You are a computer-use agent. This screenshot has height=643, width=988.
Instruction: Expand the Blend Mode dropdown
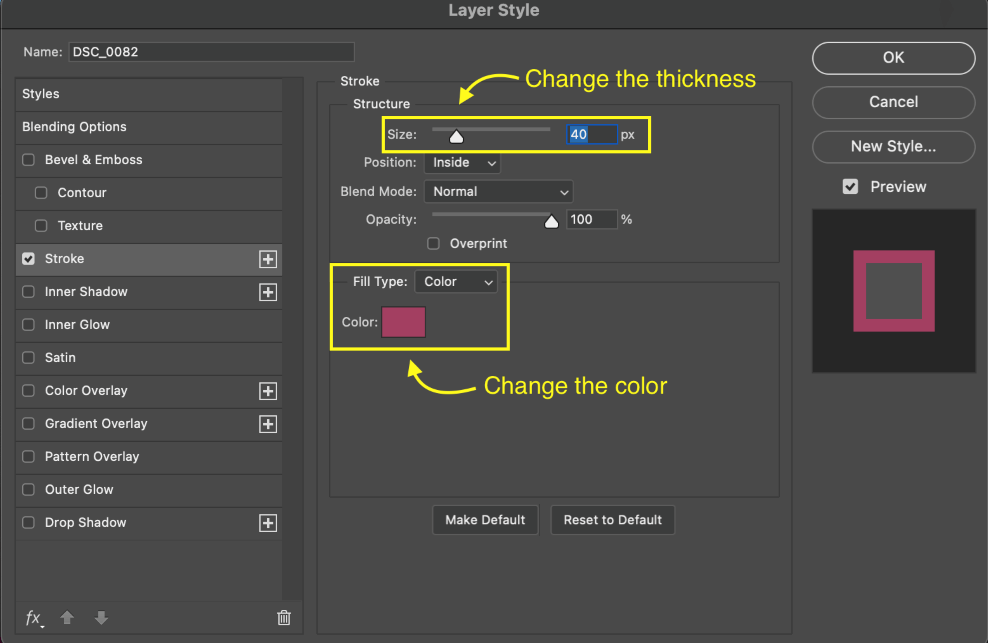pyautogui.click(x=498, y=192)
